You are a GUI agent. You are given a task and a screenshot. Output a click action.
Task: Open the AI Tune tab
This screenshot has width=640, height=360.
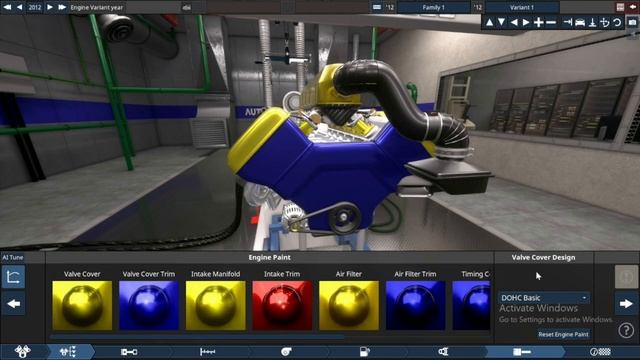click(13, 257)
